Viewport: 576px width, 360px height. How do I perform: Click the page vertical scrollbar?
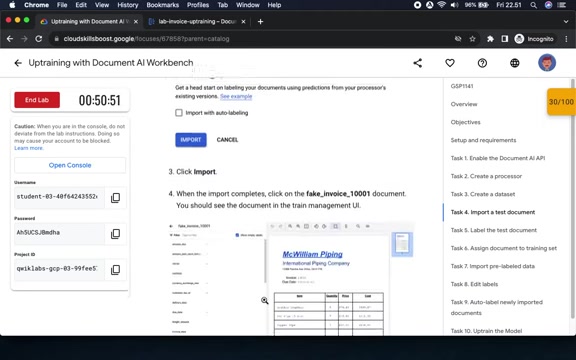pos(573,198)
